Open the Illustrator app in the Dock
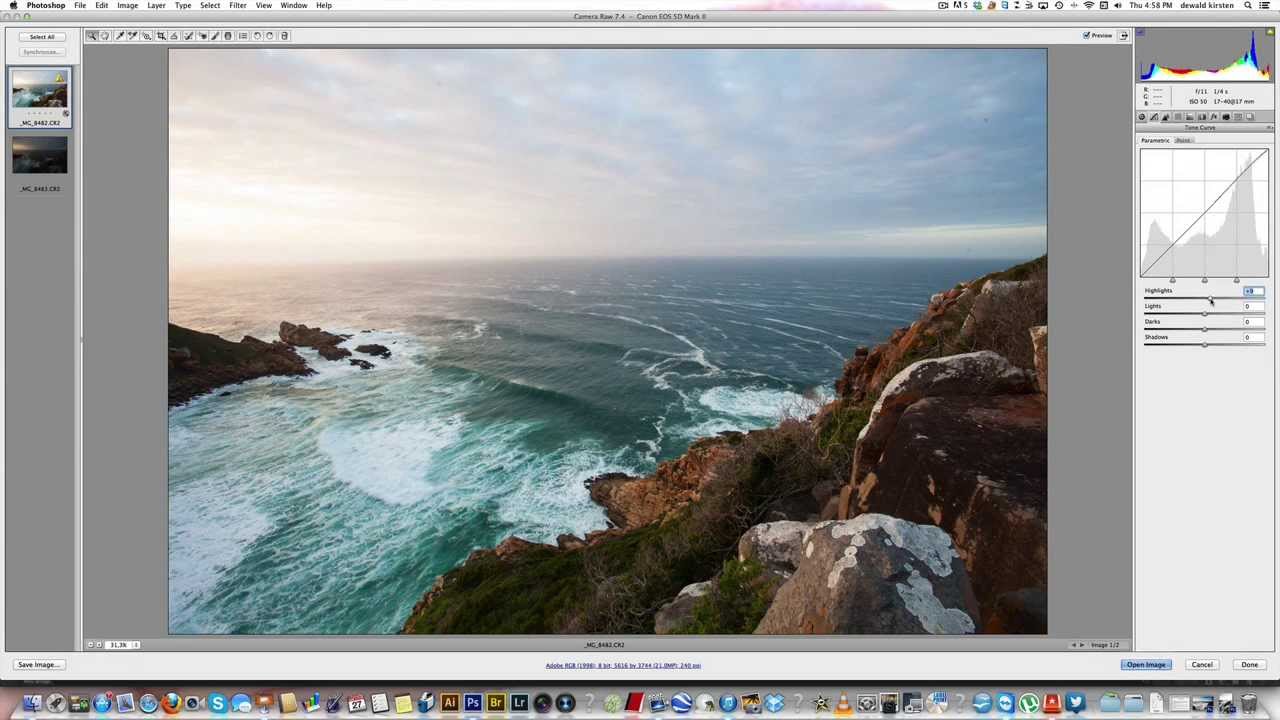 coord(449,703)
